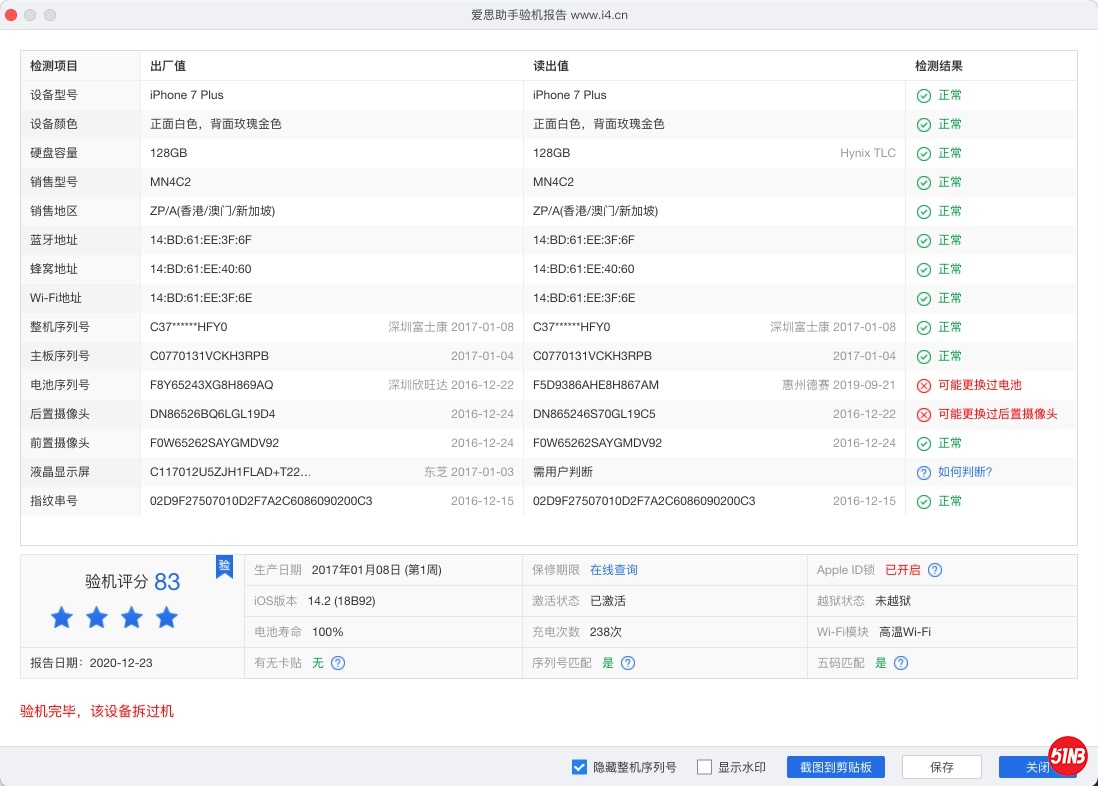The width and height of the screenshot is (1098, 786).
Task: Click the green check icon for 设备型号
Action: [x=924, y=95]
